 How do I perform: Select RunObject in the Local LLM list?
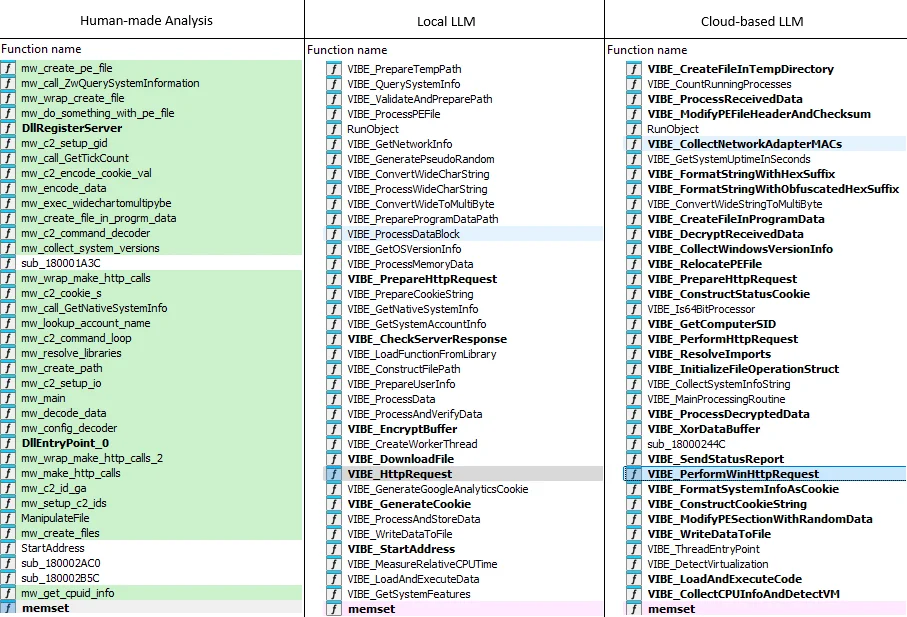[x=463, y=130]
